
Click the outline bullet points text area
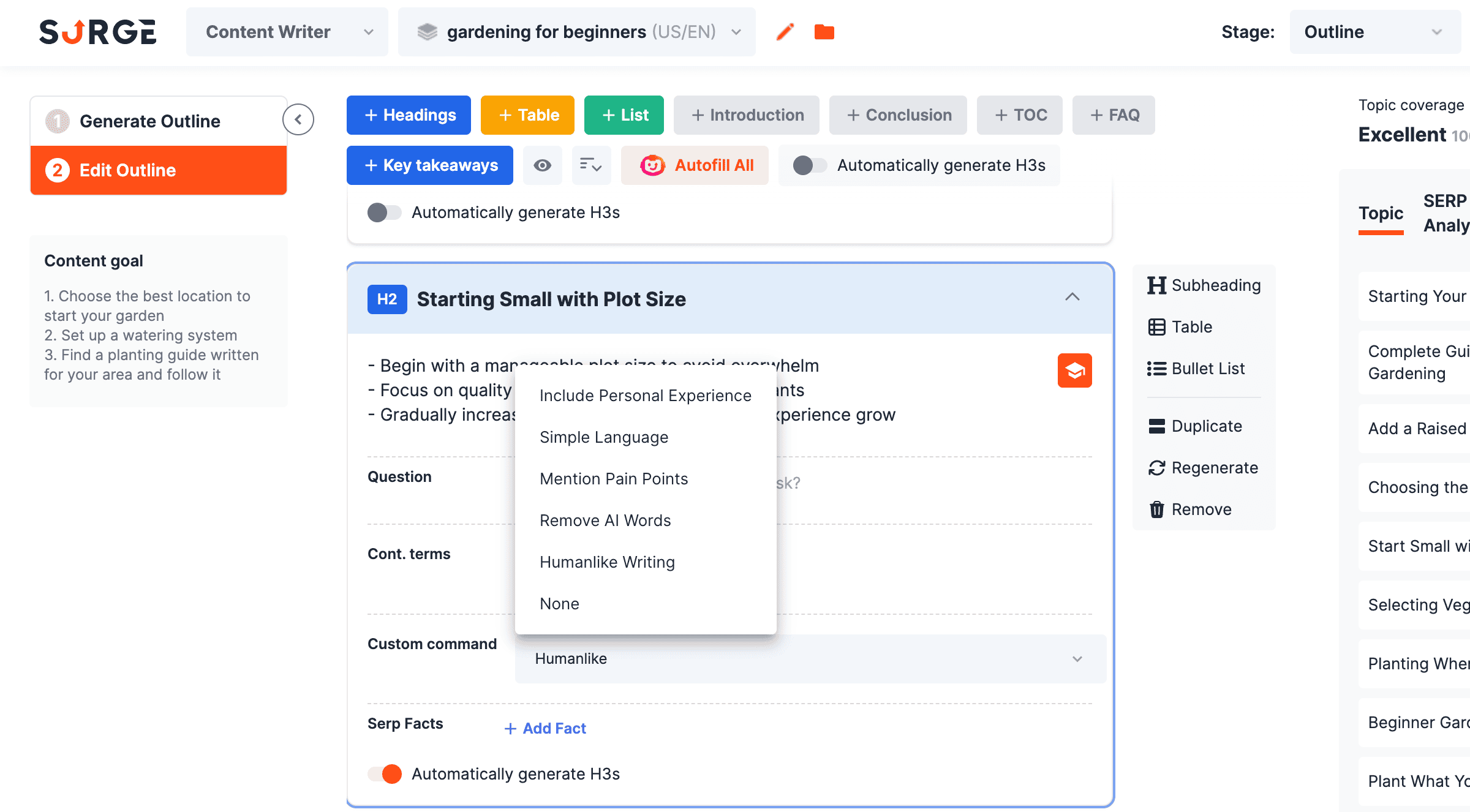631,390
